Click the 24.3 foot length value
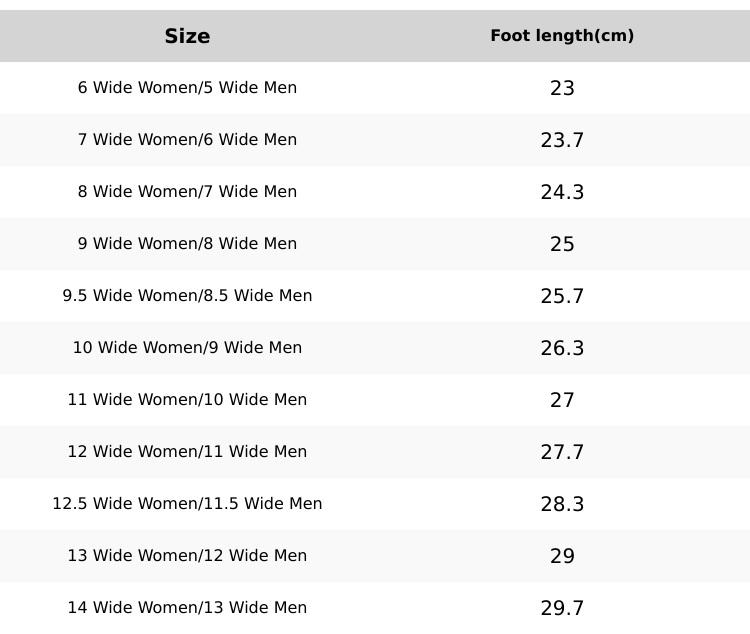This screenshot has width=750, height=634. coord(562,192)
